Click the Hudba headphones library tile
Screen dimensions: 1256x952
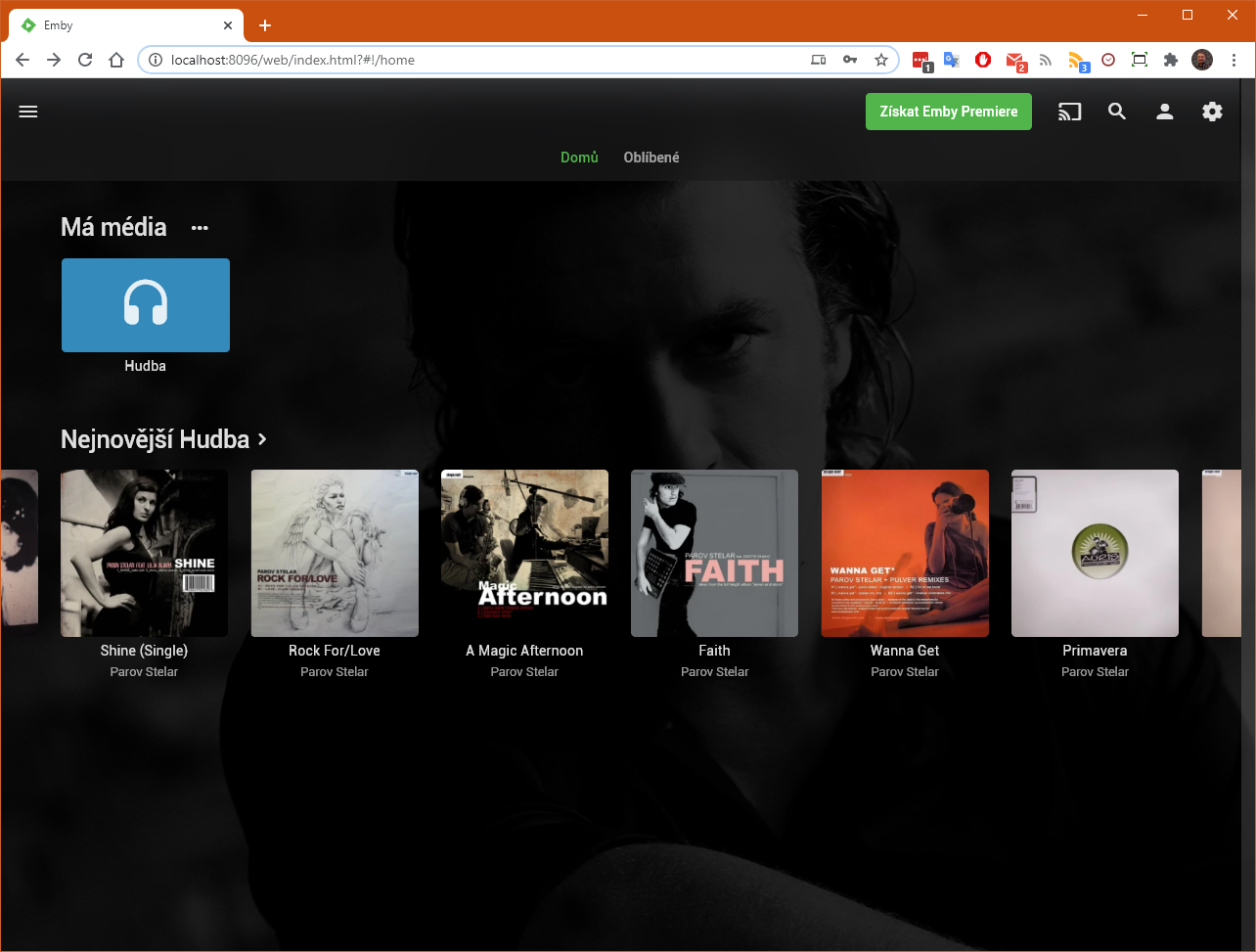146,305
